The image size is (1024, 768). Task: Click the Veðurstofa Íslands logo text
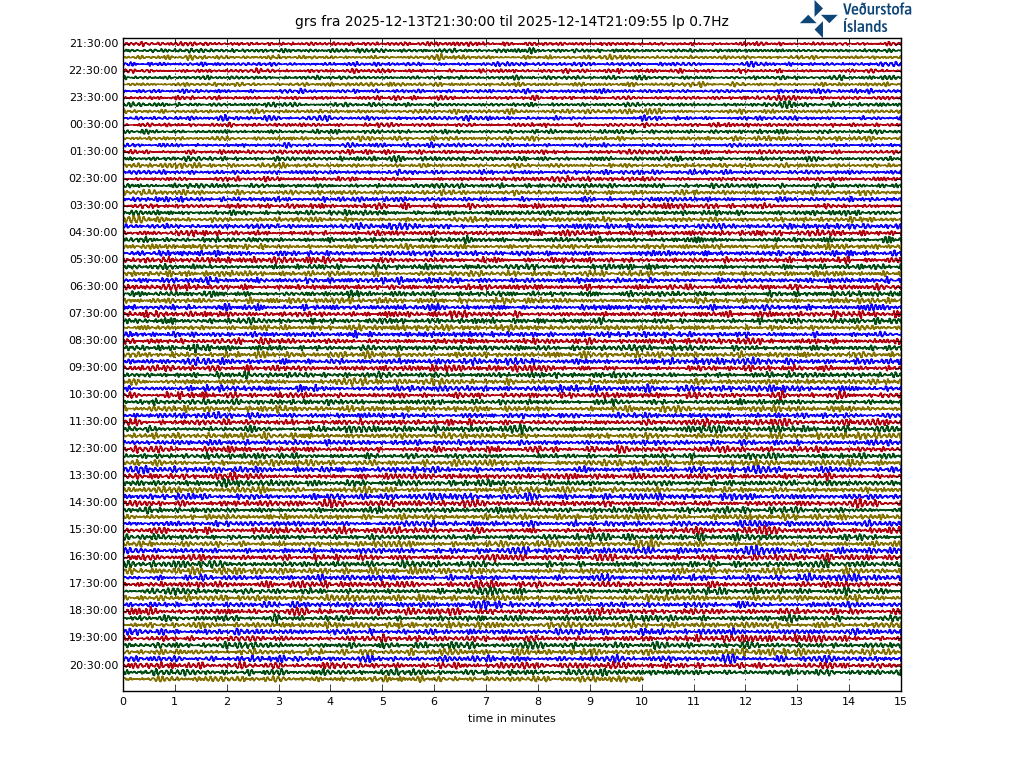point(876,18)
